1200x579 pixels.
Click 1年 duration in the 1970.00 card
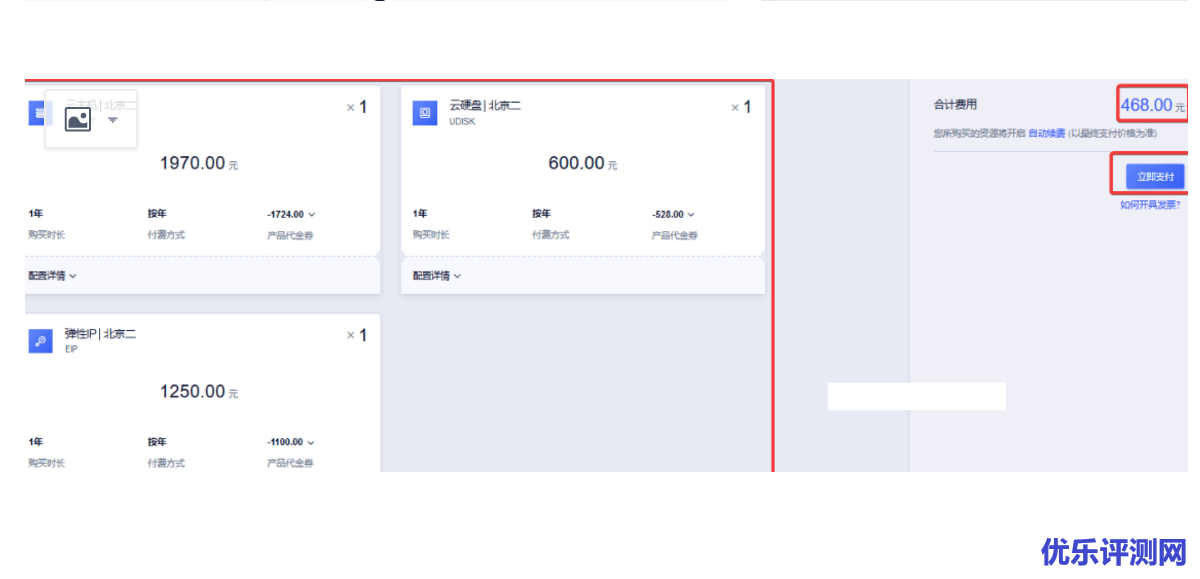click(35, 214)
